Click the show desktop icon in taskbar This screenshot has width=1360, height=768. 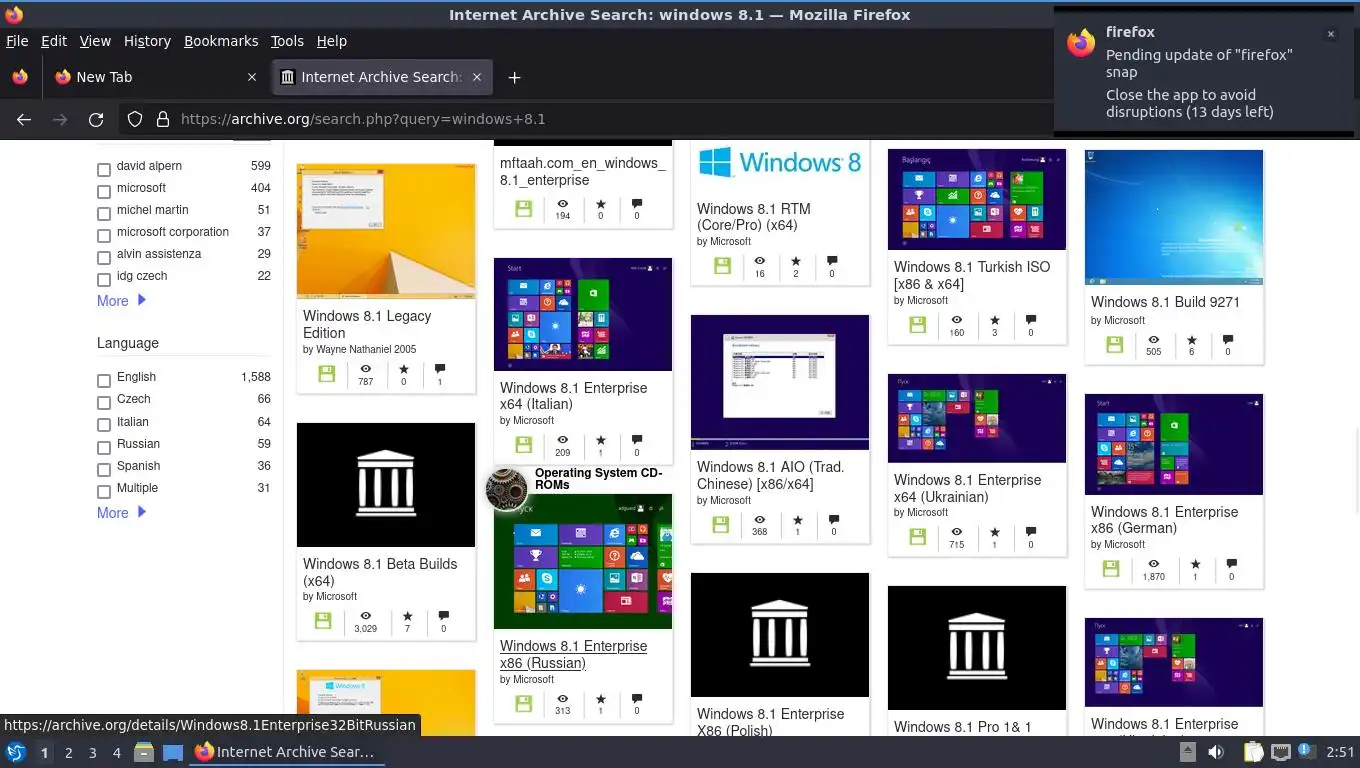[172, 752]
